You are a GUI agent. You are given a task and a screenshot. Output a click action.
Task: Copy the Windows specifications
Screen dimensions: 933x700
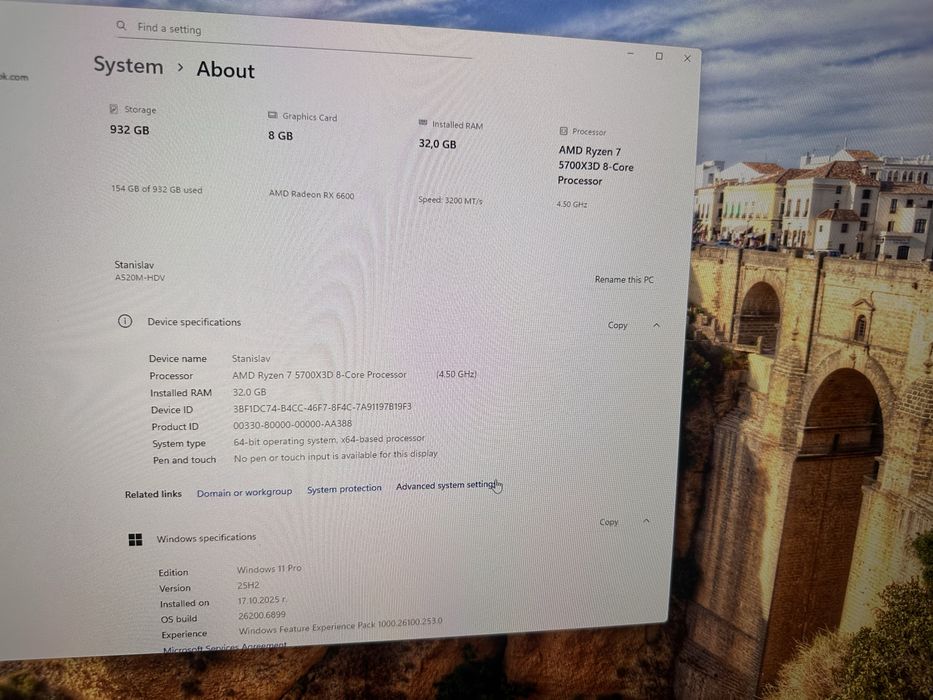tap(608, 522)
